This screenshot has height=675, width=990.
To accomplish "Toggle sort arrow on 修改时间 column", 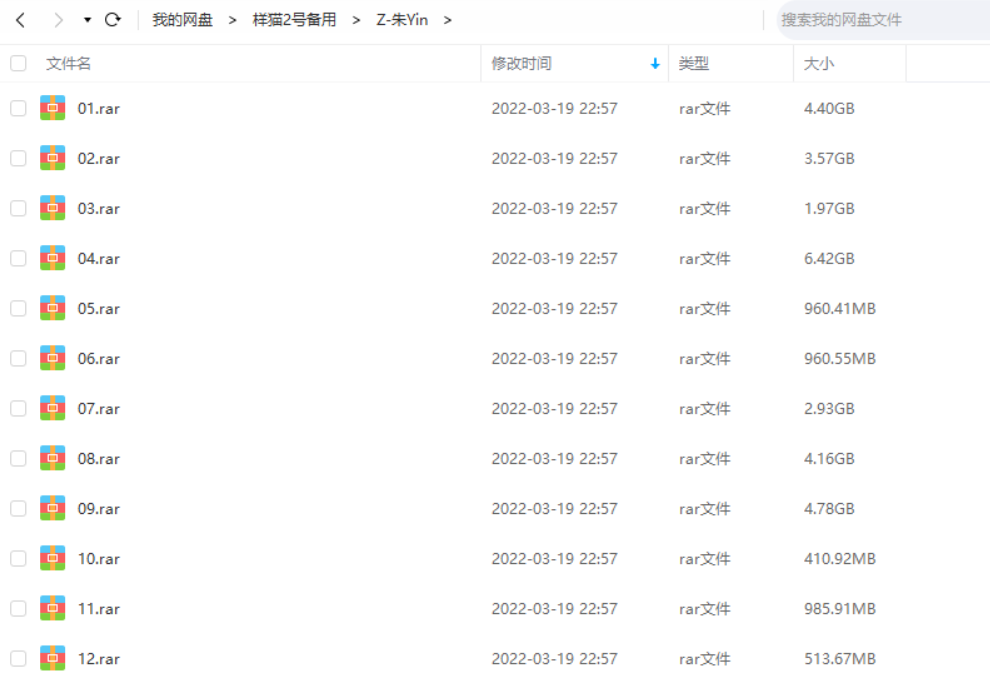I will point(655,64).
